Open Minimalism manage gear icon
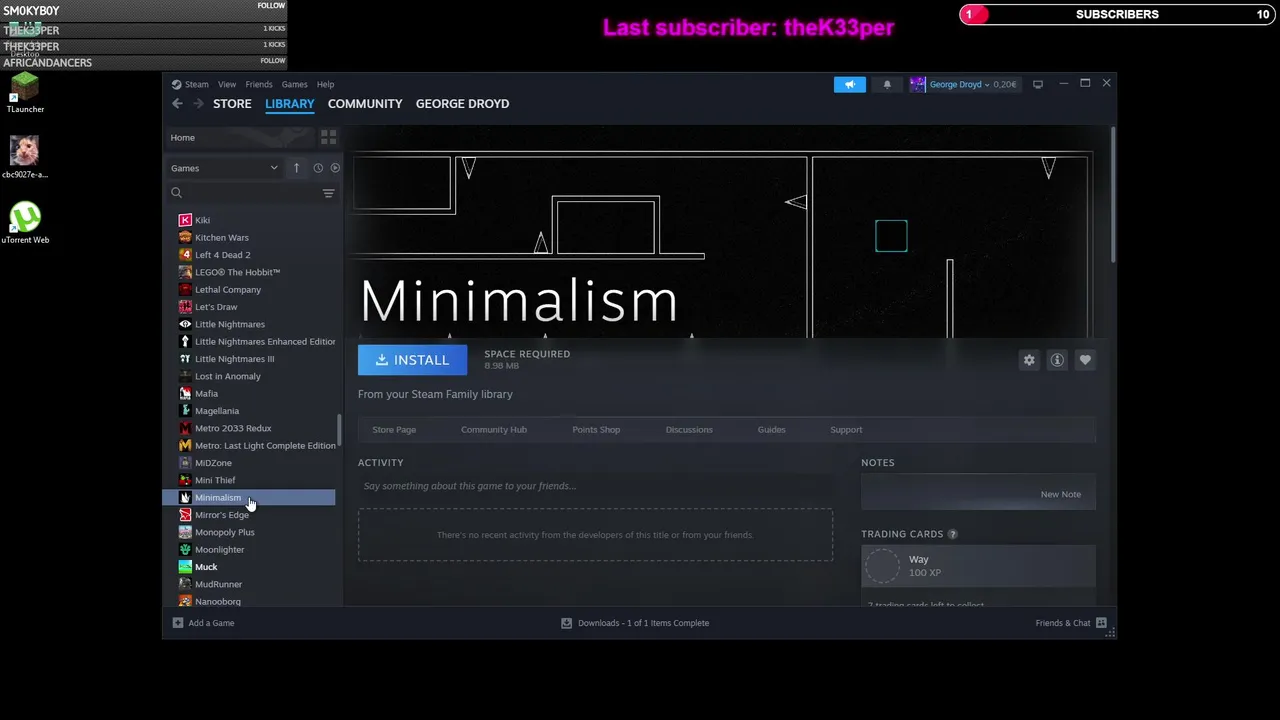 coord(1029,360)
